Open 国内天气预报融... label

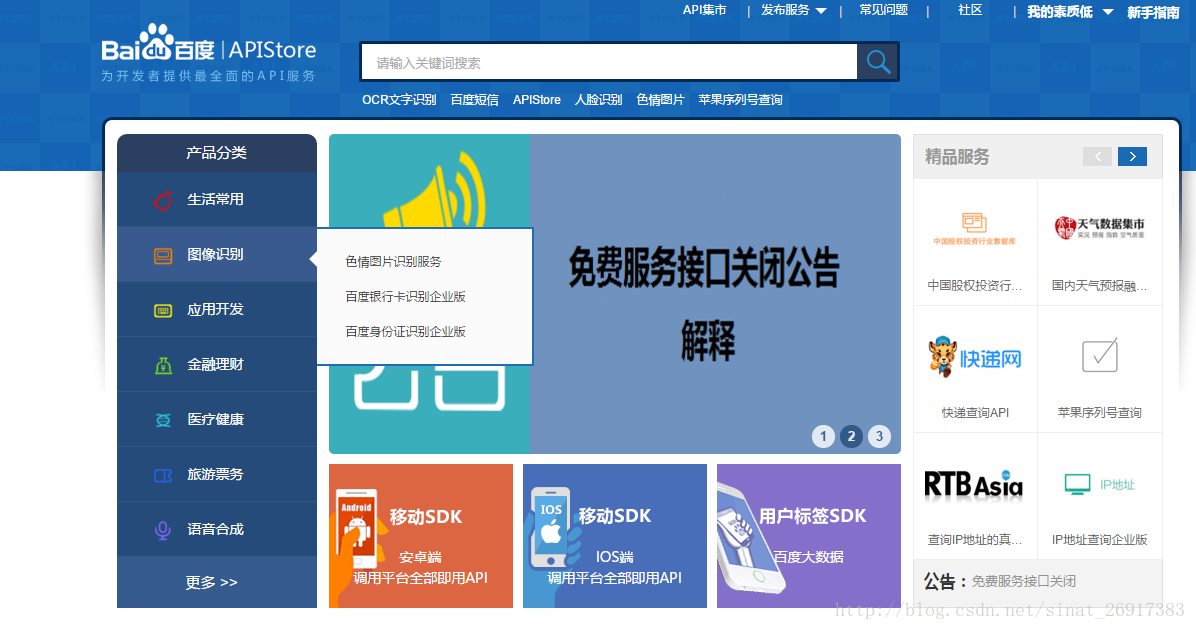[x=1099, y=286]
